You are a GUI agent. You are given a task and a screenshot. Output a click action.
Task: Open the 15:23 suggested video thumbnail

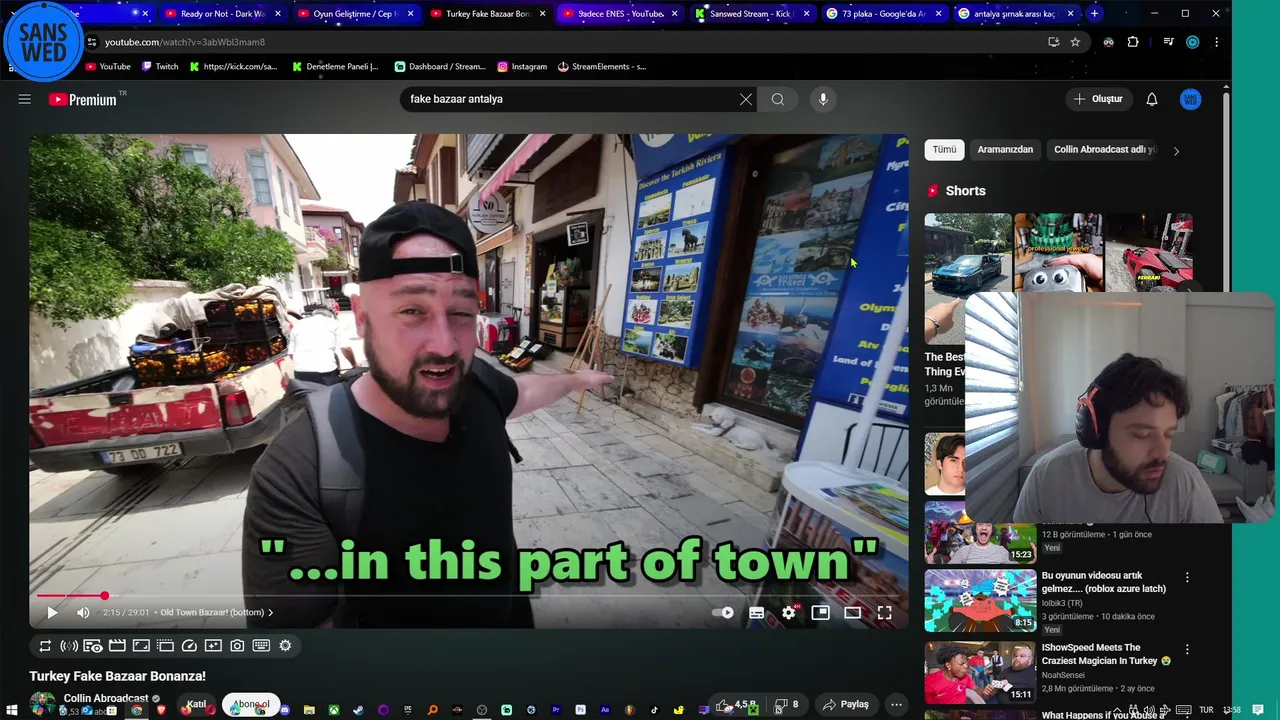click(980, 531)
